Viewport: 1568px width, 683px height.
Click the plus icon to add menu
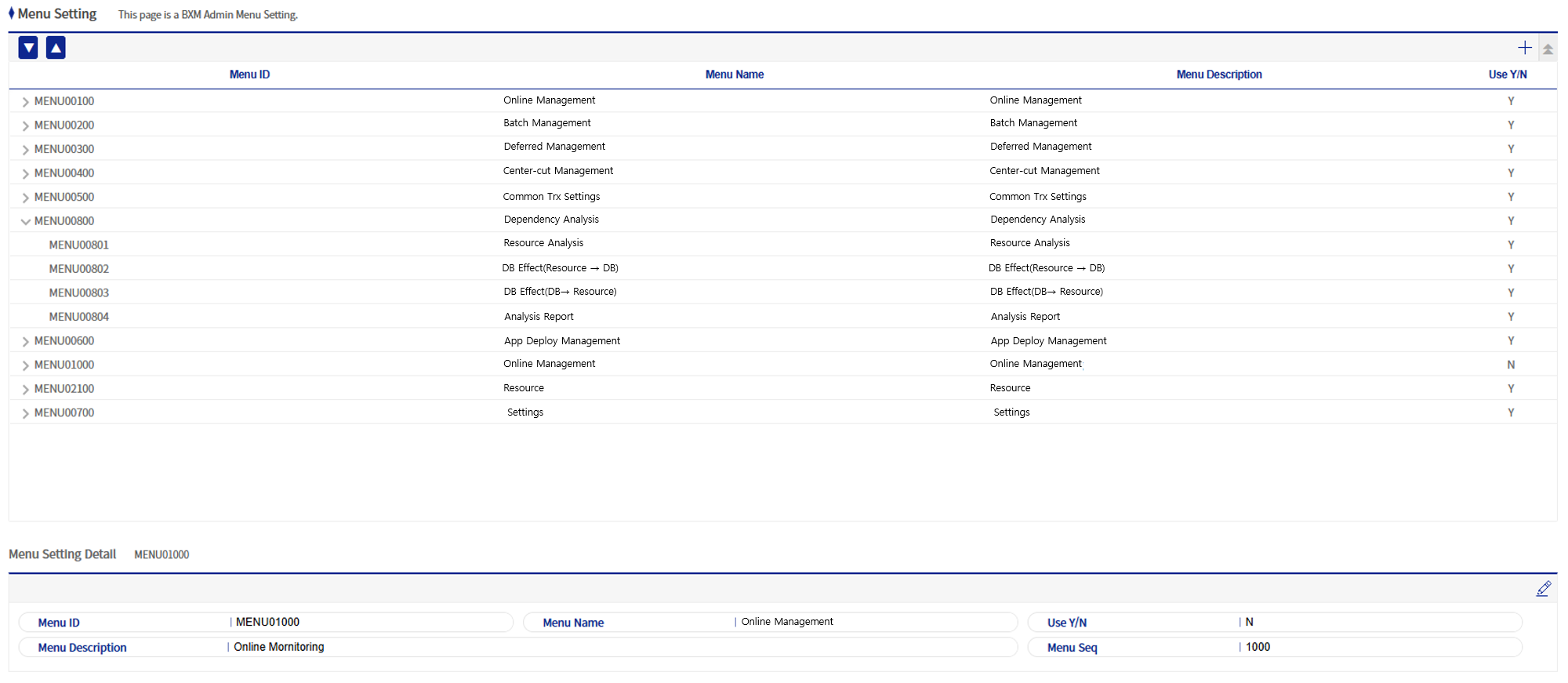[1524, 48]
